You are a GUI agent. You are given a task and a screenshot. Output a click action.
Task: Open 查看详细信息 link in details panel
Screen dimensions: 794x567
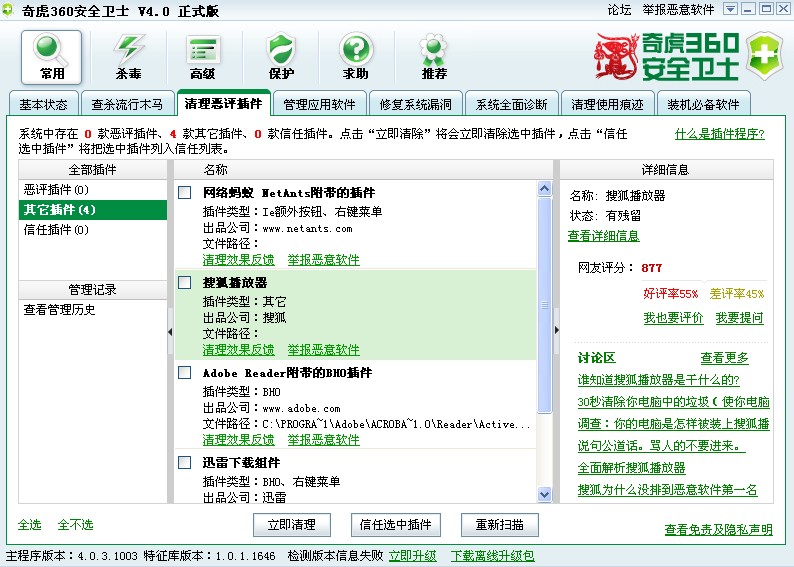pyautogui.click(x=604, y=236)
